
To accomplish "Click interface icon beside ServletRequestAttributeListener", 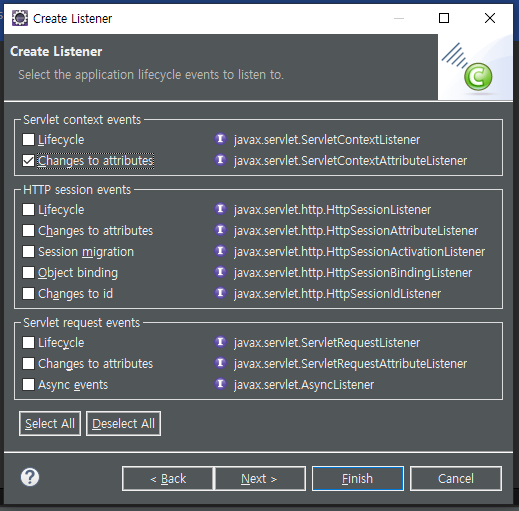I will [x=220, y=363].
